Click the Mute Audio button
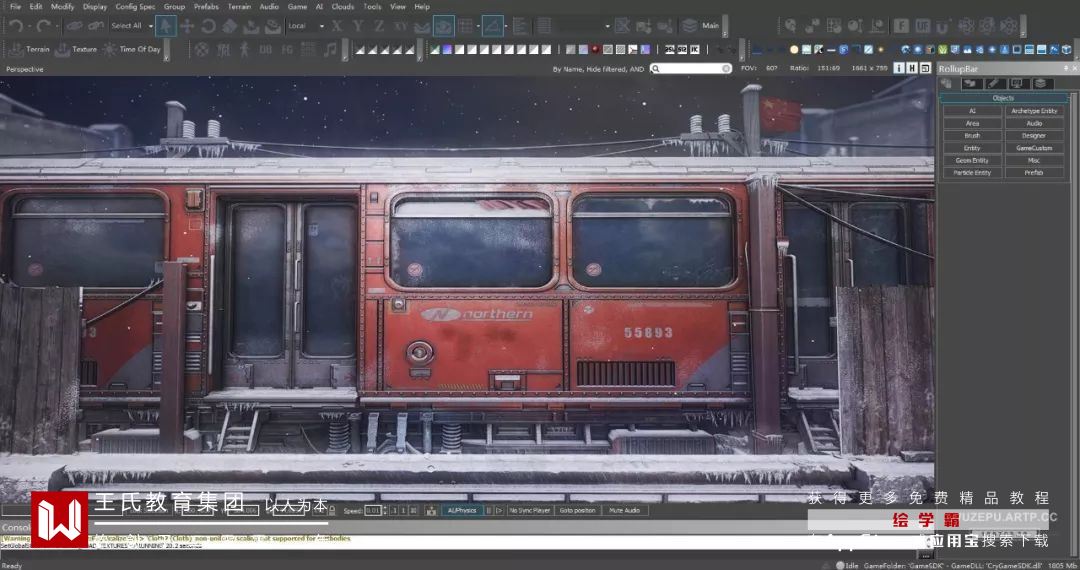Screen dimensions: 1080x570 (x=624, y=510)
